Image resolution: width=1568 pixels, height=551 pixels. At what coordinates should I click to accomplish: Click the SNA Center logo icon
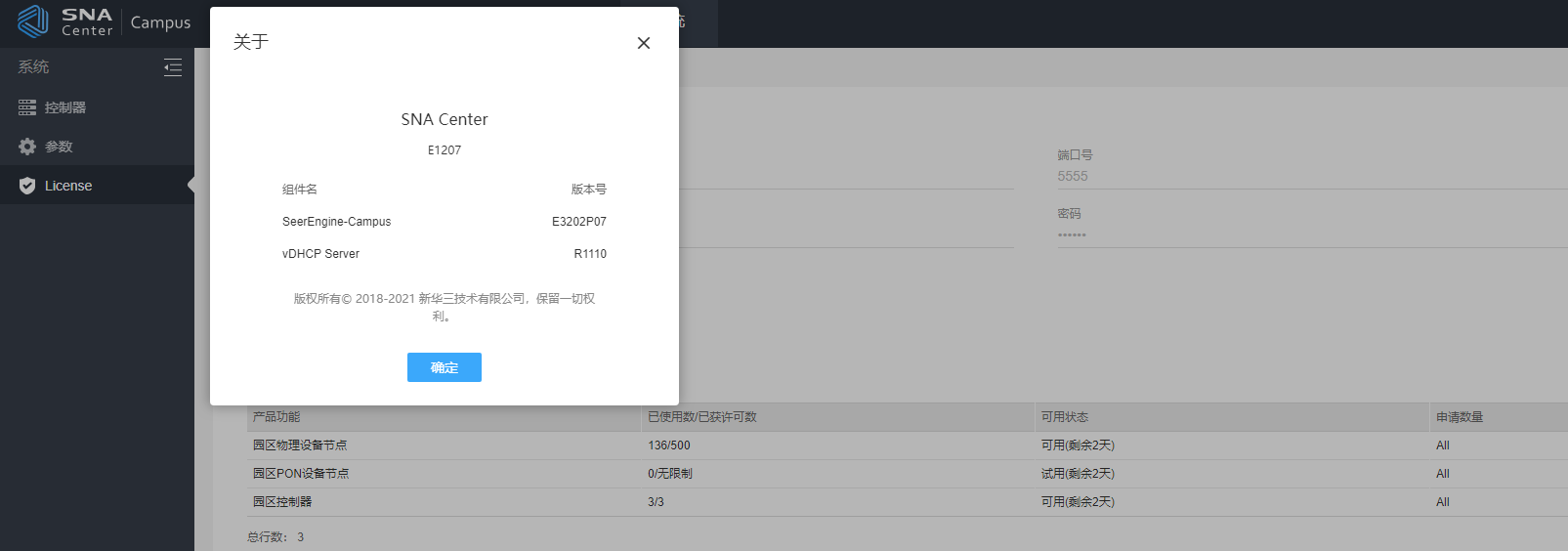coord(33,21)
